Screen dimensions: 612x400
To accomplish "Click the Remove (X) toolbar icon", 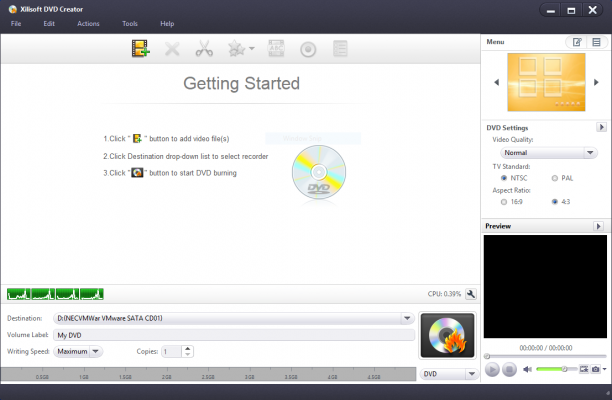I will point(172,49).
